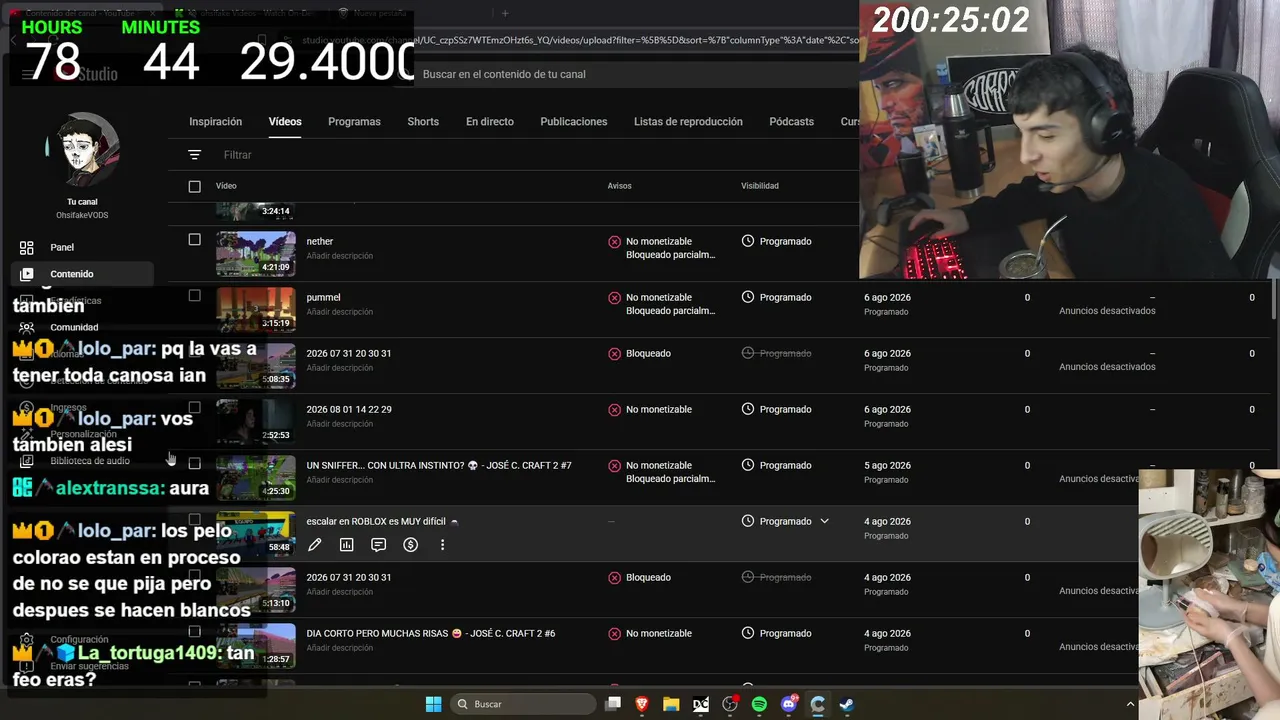Viewport: 1280px width, 720px height.
Task: Click 'Añadir descripción' under nether
Action: [340, 256]
